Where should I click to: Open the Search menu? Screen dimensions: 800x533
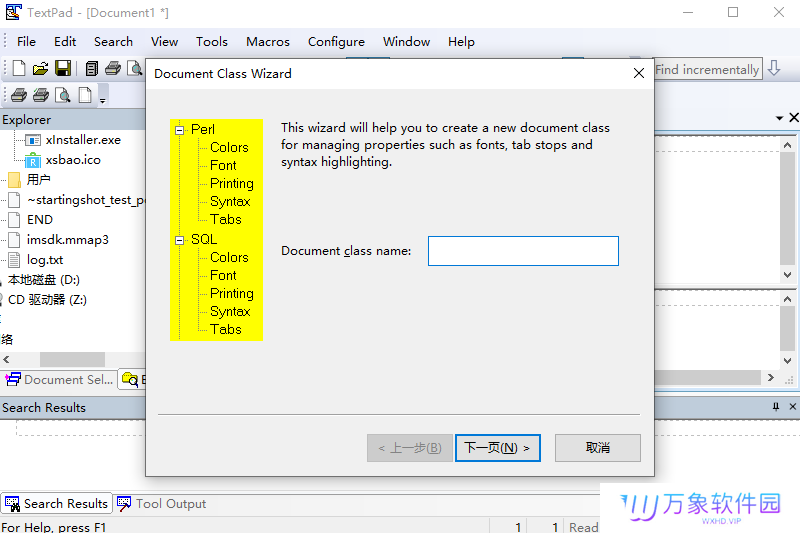tap(113, 42)
